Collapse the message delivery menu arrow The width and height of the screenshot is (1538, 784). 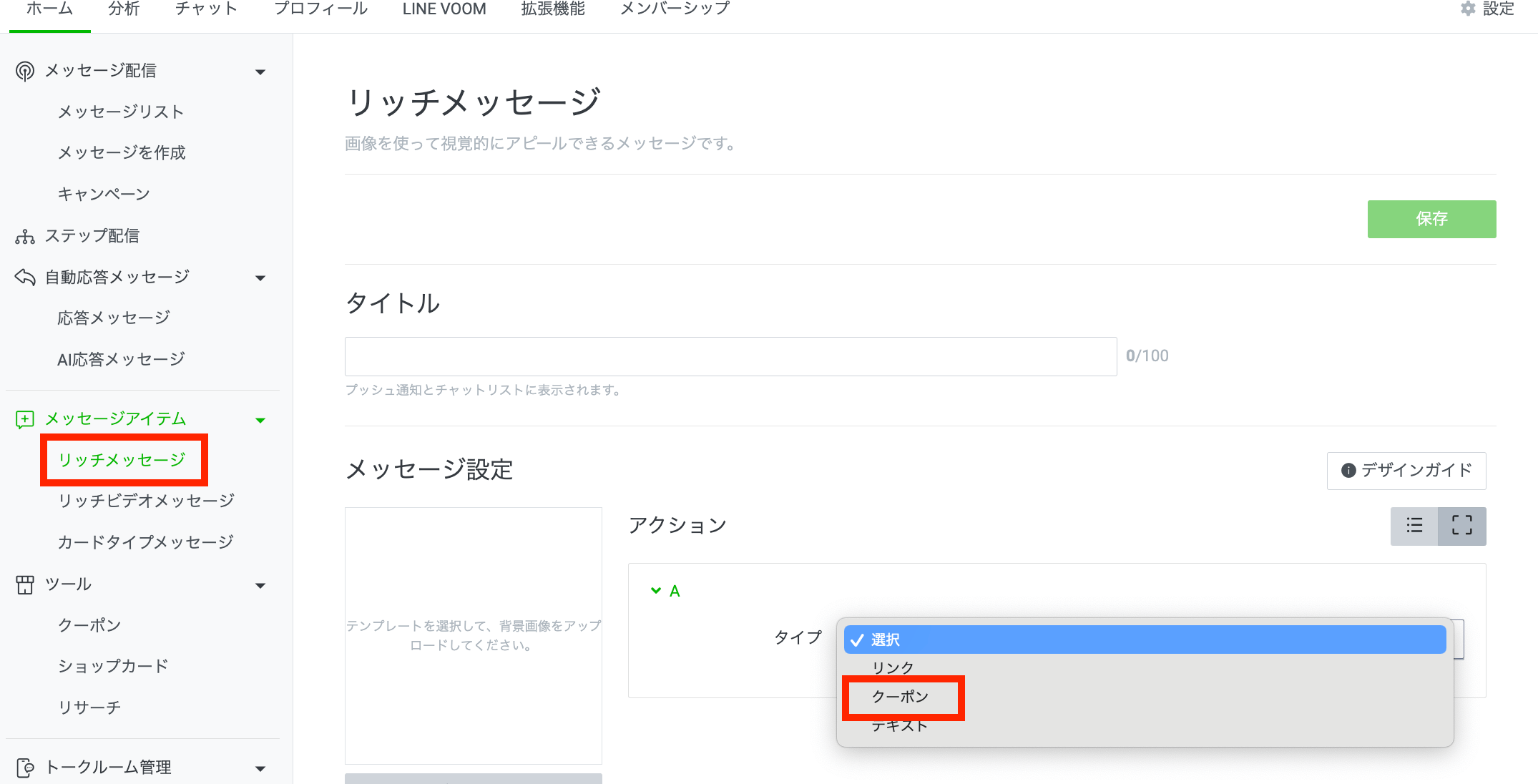tap(260, 72)
